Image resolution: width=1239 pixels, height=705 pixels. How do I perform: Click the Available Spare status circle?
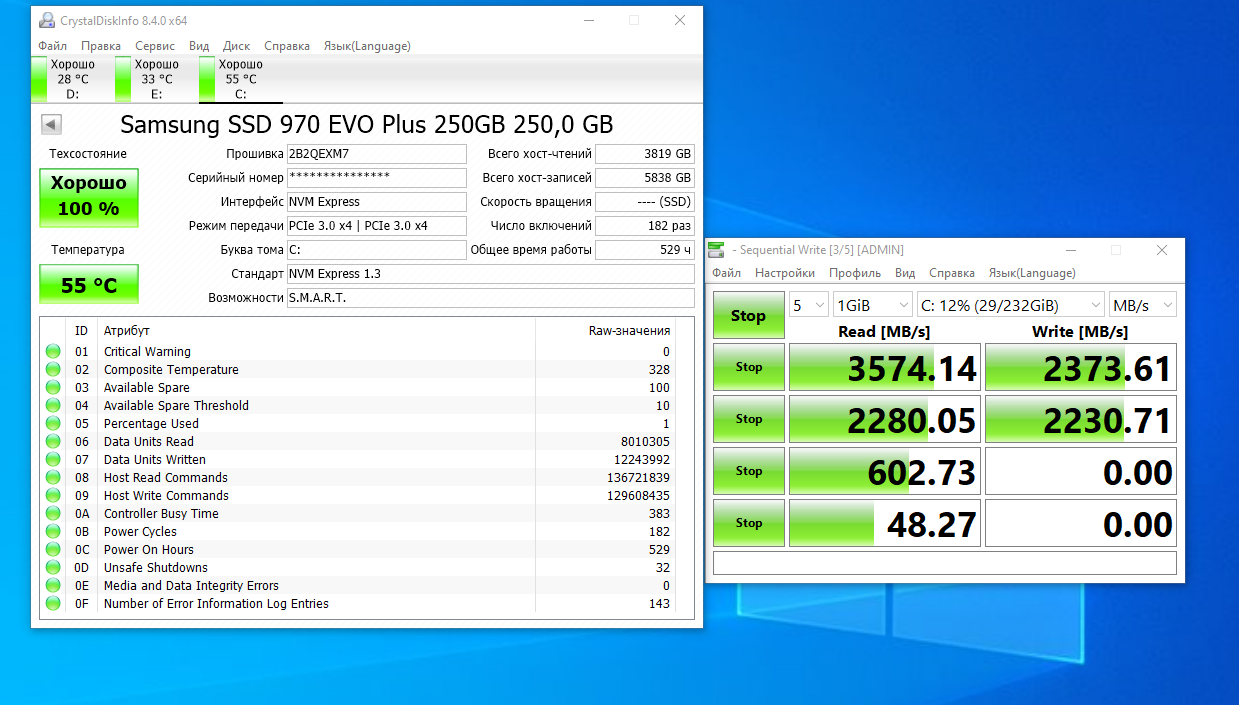52,388
